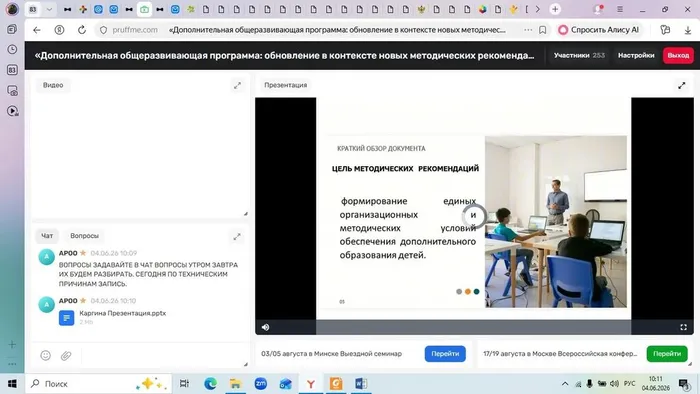The width and height of the screenshot is (700, 394).
Task: Click the red Выход button
Action: tap(678, 55)
